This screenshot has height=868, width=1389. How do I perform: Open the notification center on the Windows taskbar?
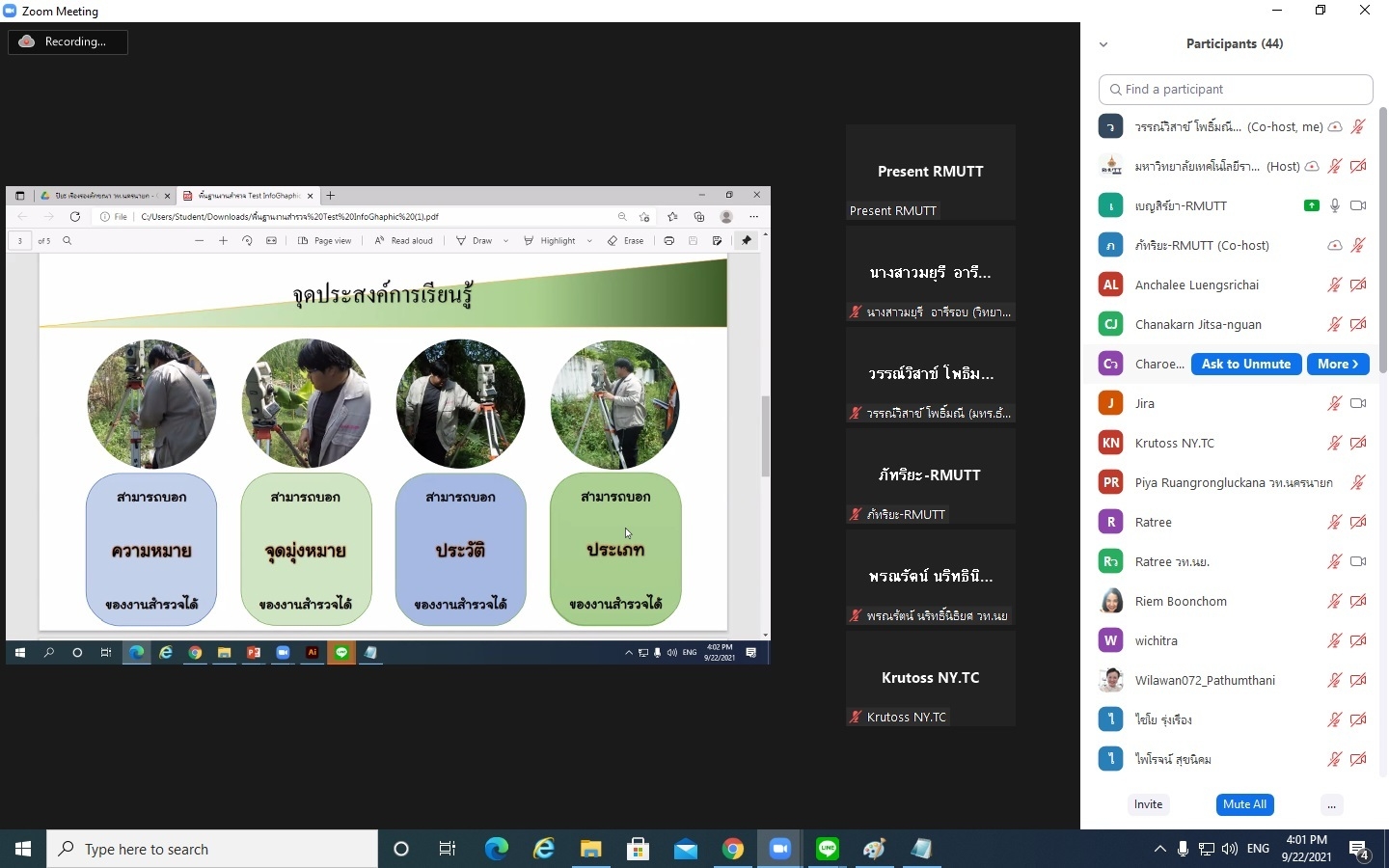point(1360,849)
